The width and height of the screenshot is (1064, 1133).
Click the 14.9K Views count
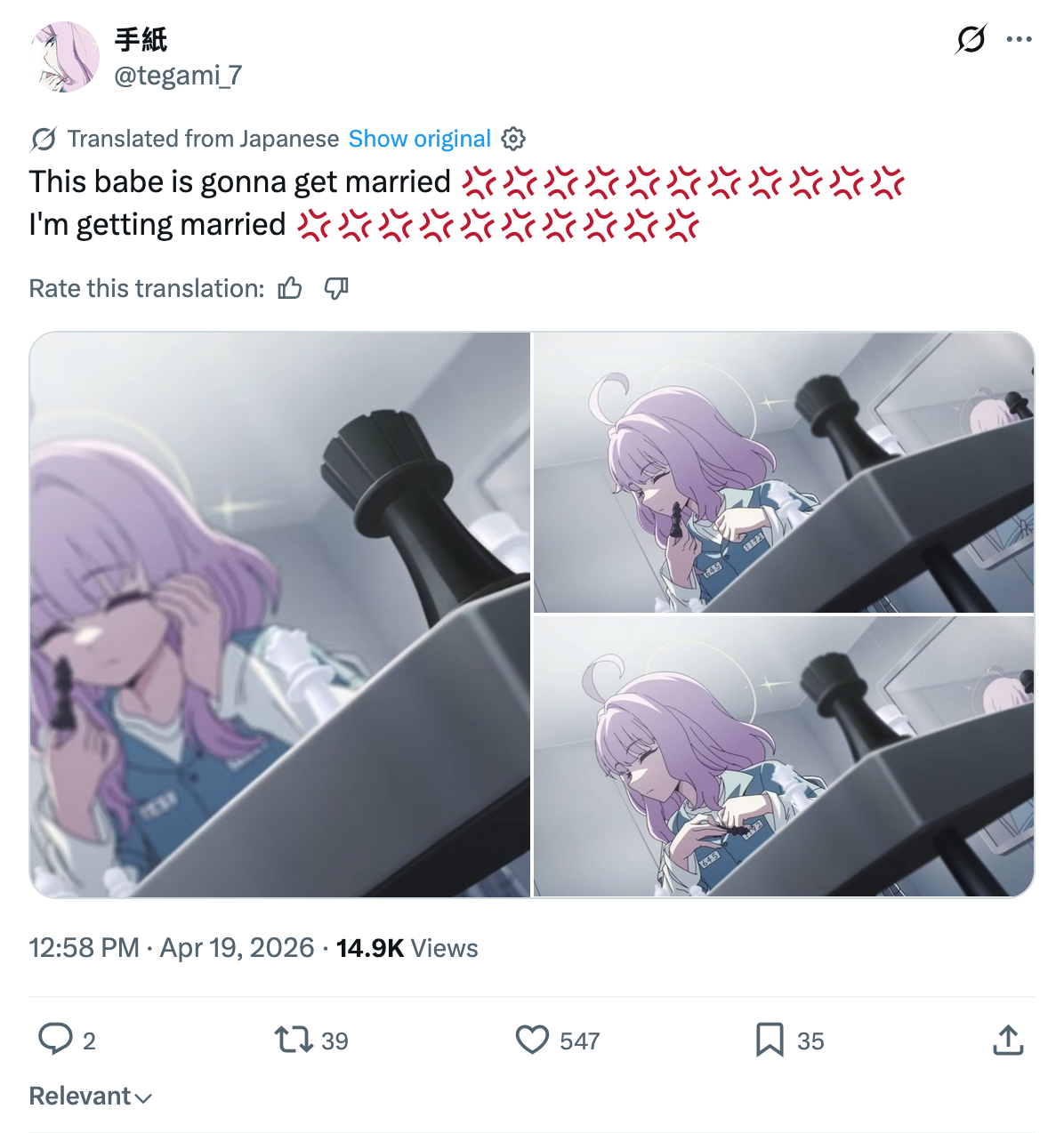[407, 948]
